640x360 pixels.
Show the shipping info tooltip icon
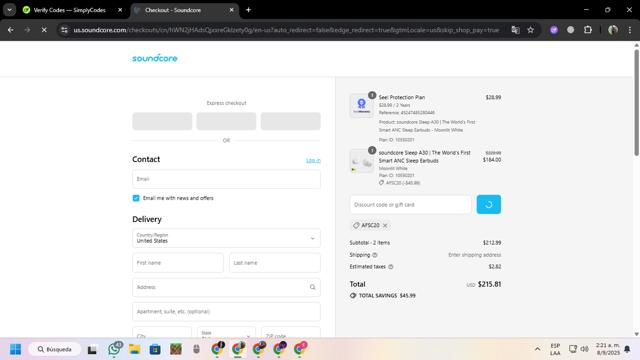tap(375, 255)
